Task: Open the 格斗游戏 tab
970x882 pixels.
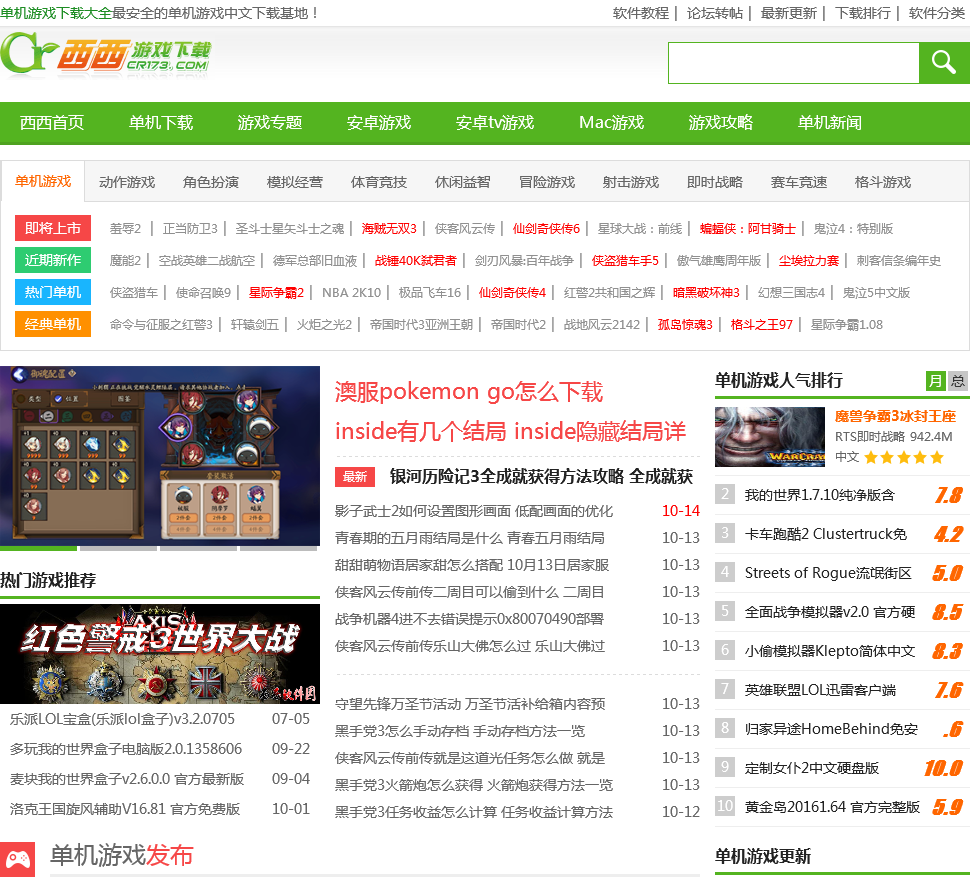Action: (x=883, y=182)
